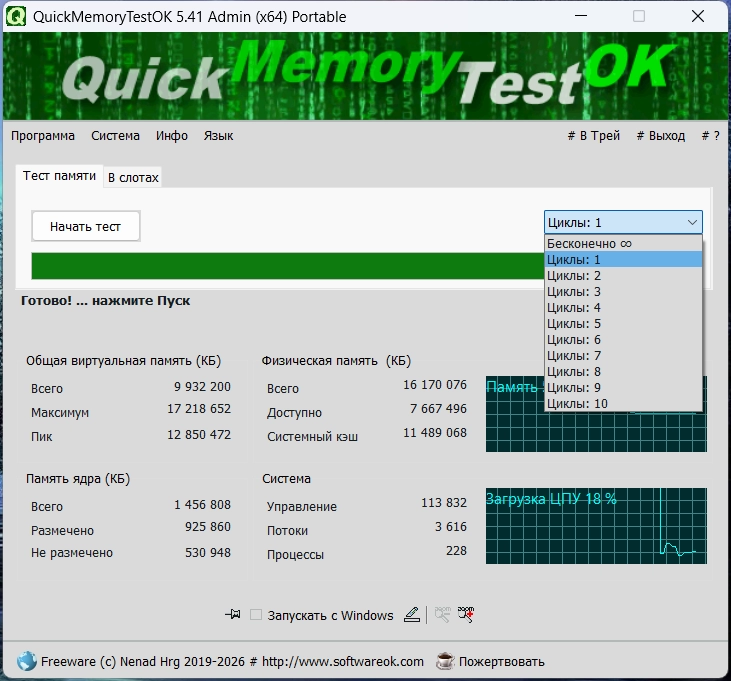Click the Пожертвовать donate link
The width and height of the screenshot is (731, 681).
pyautogui.click(x=502, y=661)
